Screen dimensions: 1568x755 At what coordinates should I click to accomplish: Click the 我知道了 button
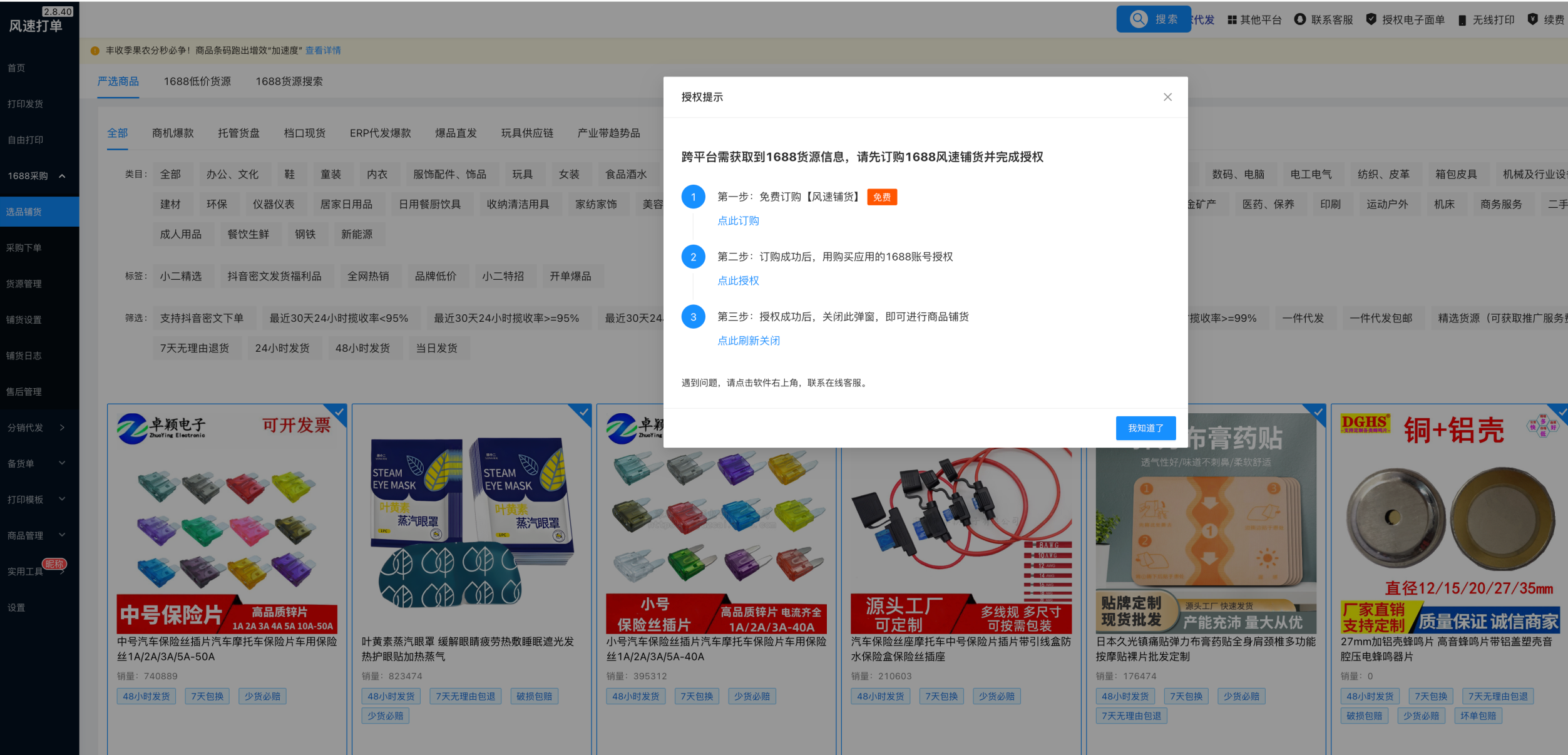[1145, 428]
